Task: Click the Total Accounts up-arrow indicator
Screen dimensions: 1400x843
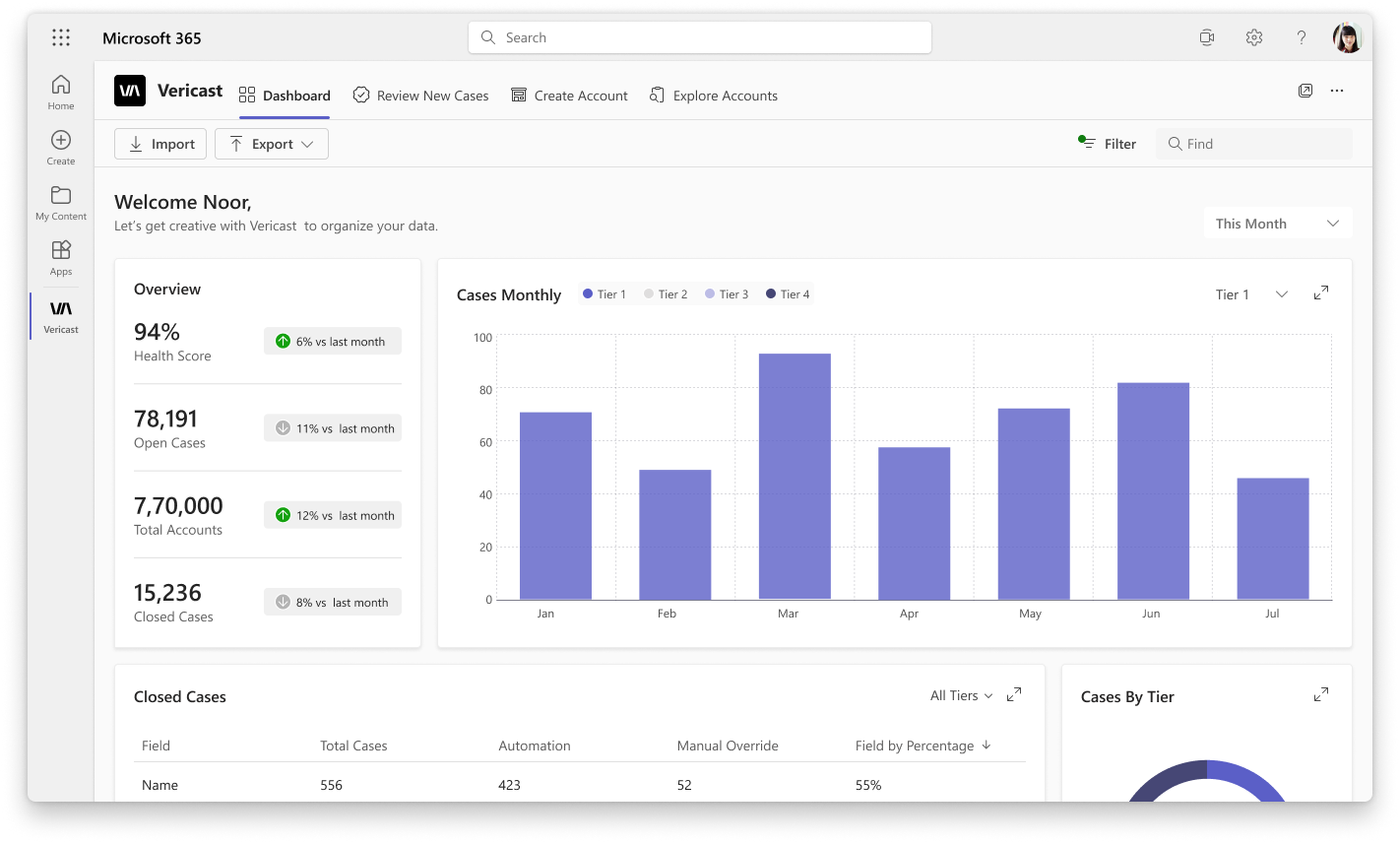Action: coord(283,514)
